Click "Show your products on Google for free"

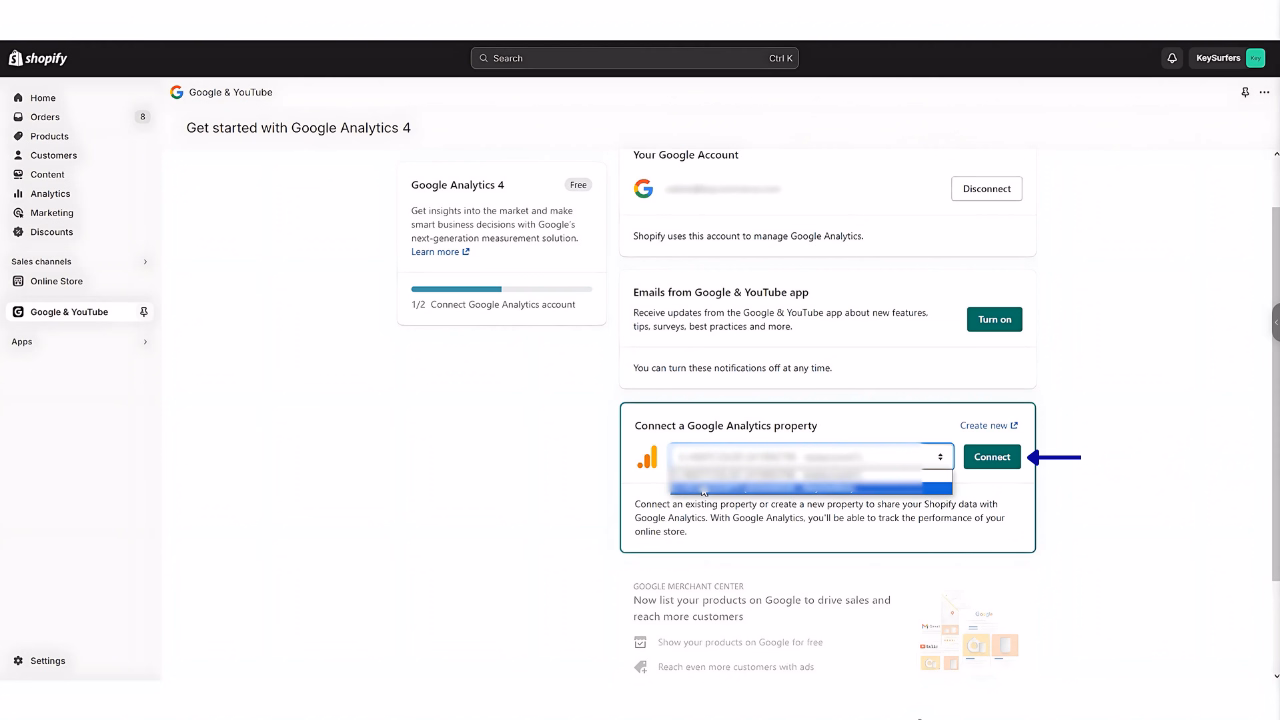click(x=740, y=642)
